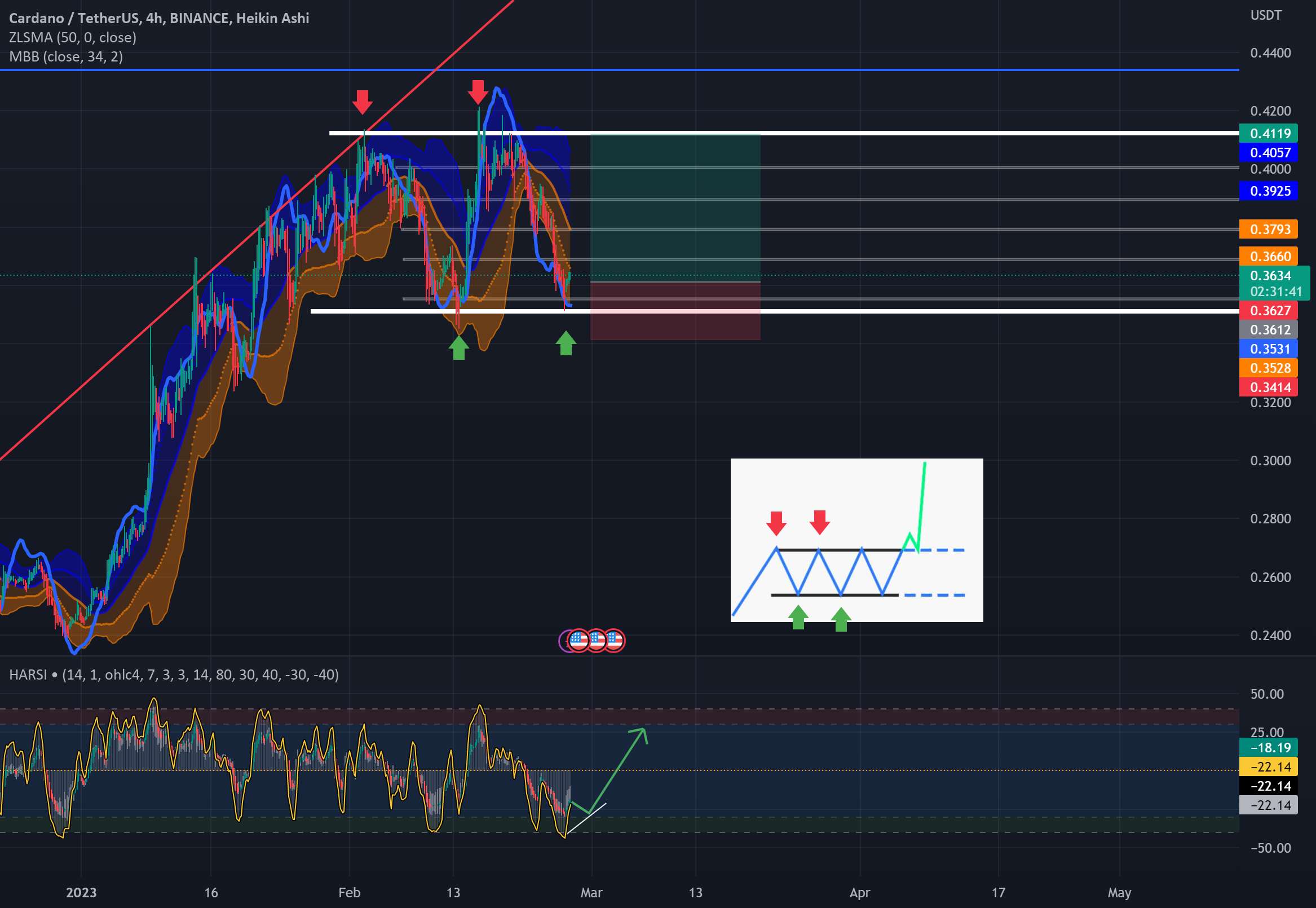Open the range breakout pattern inset image
The width and height of the screenshot is (1316, 908).
856,540
